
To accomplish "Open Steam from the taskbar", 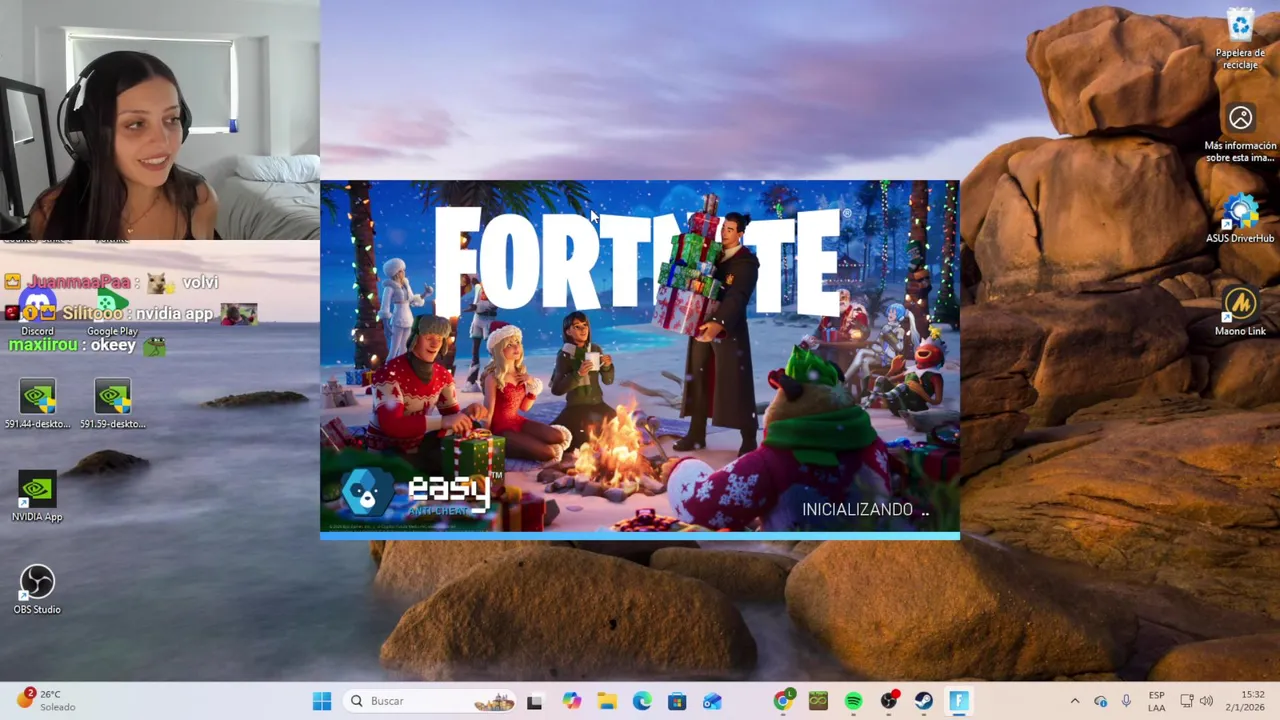I will click(x=923, y=701).
